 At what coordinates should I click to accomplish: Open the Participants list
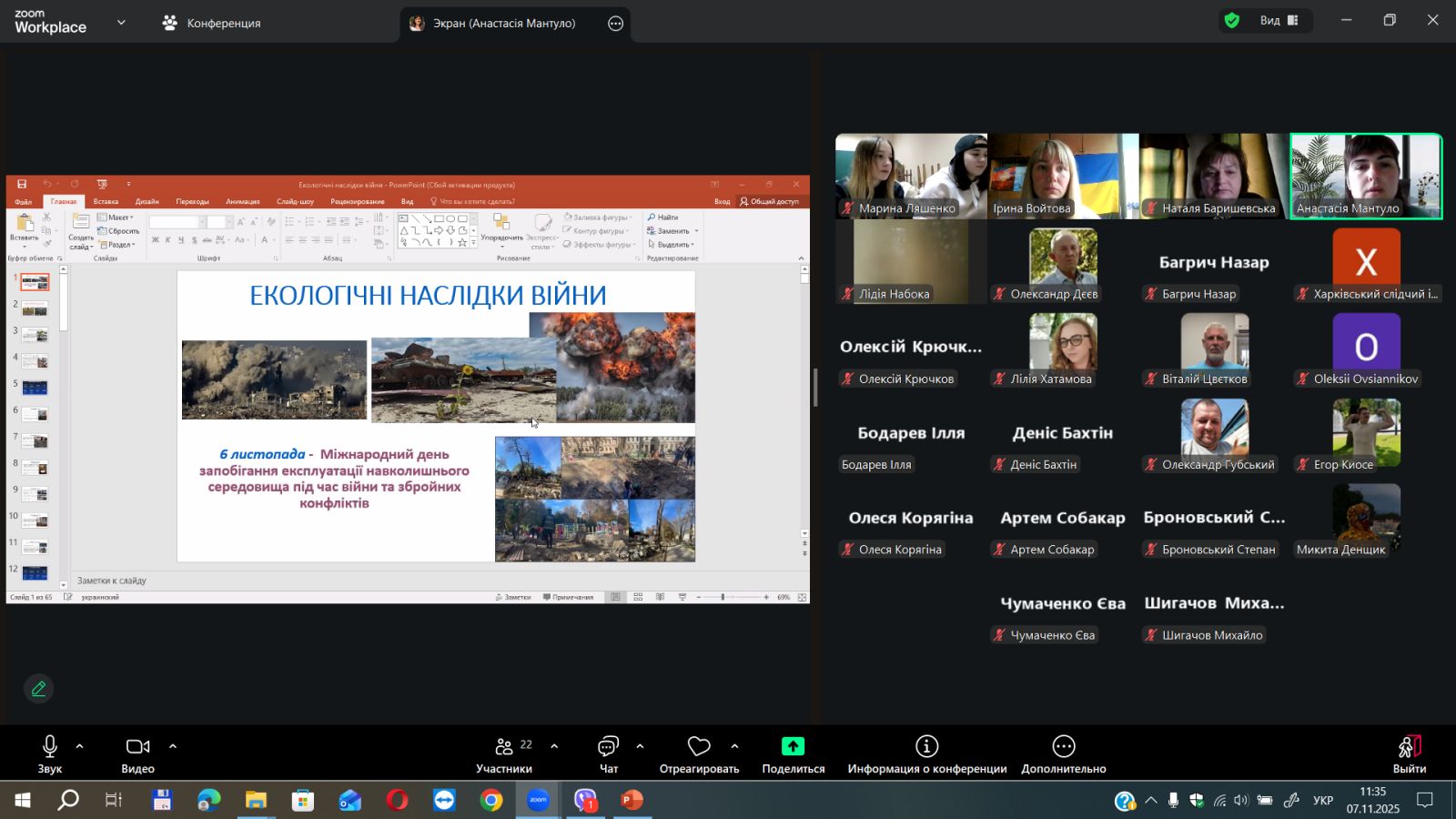504,754
